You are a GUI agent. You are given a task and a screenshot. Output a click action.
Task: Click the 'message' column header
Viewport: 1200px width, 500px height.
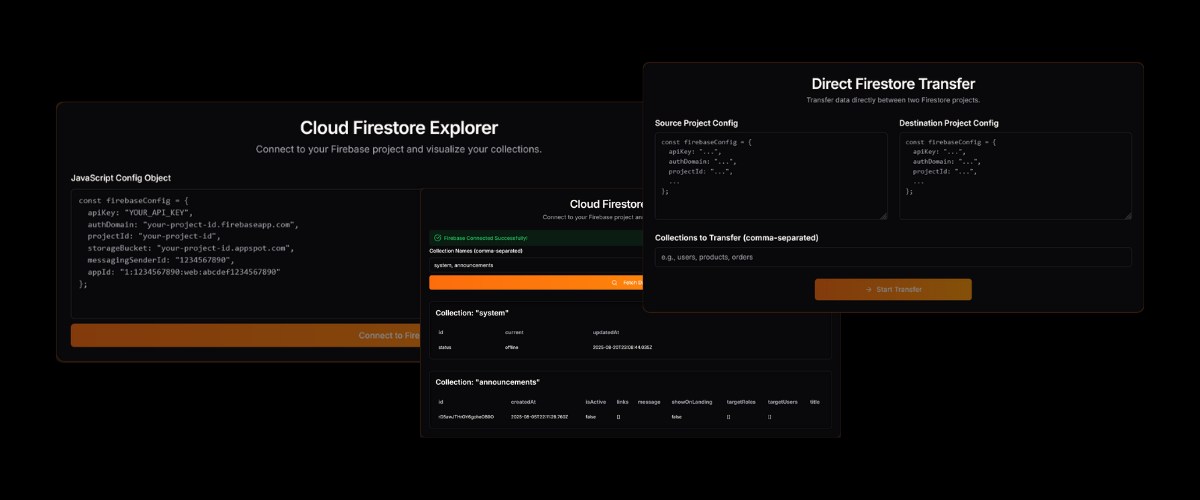click(x=649, y=401)
